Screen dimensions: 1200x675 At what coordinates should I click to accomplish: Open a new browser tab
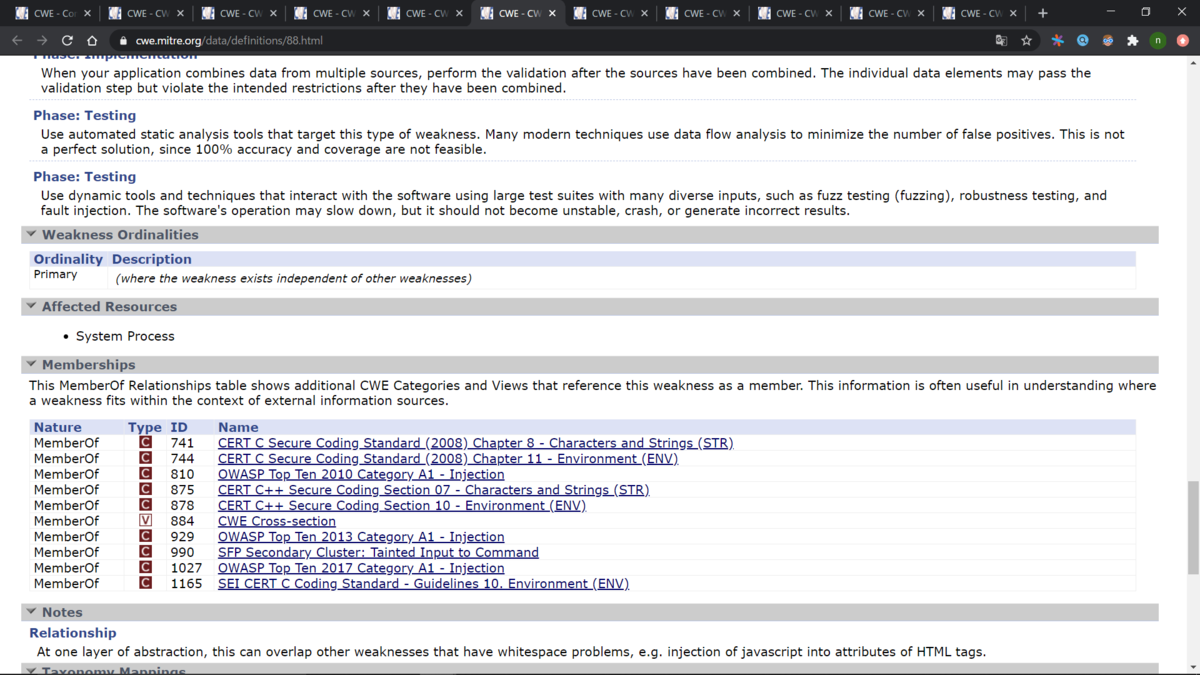1043,13
